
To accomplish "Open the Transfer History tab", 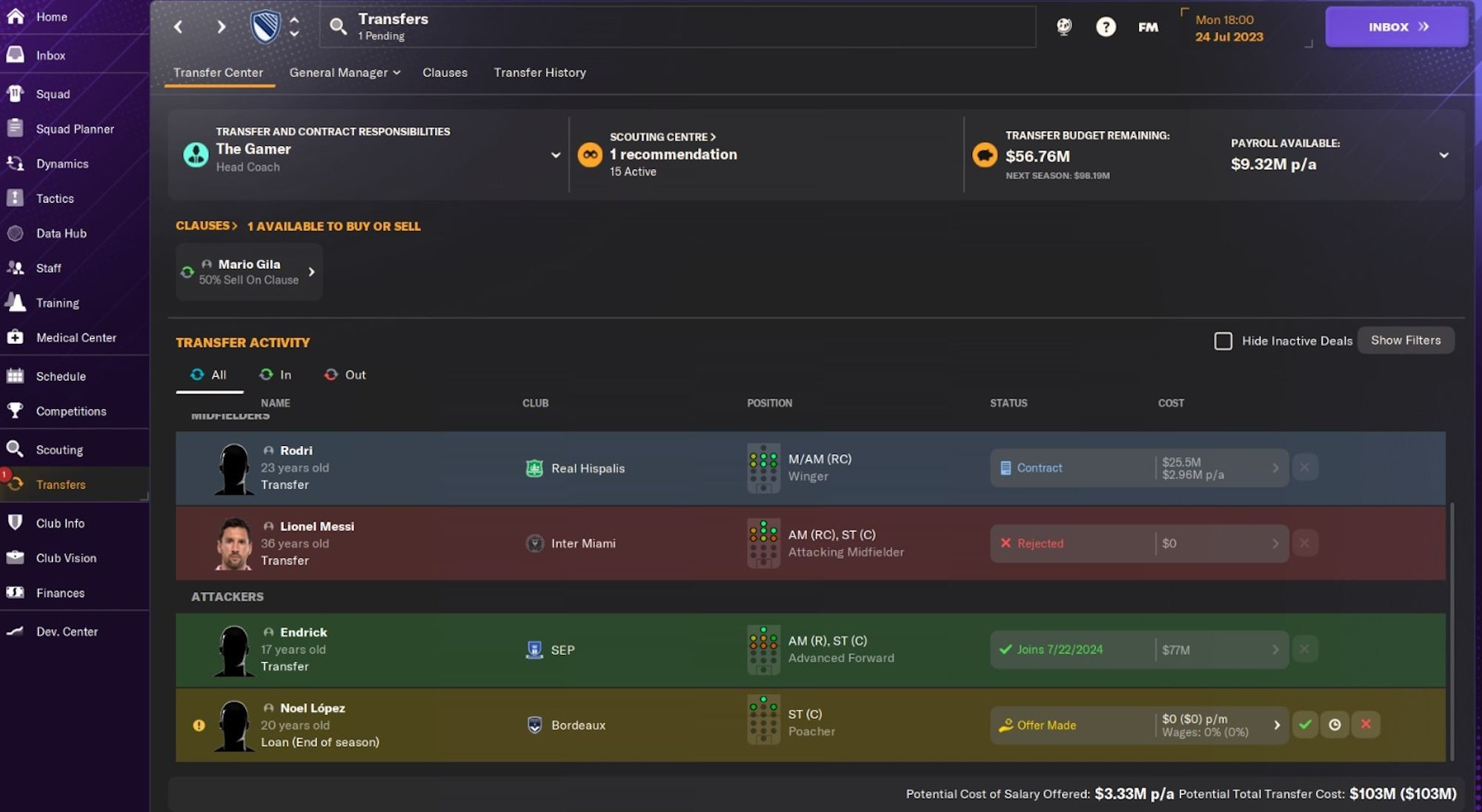I will pos(539,73).
